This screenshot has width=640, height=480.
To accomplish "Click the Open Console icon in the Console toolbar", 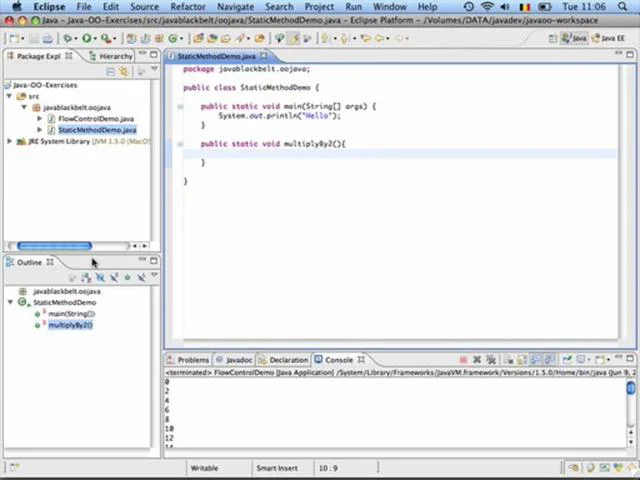I will pos(600,360).
